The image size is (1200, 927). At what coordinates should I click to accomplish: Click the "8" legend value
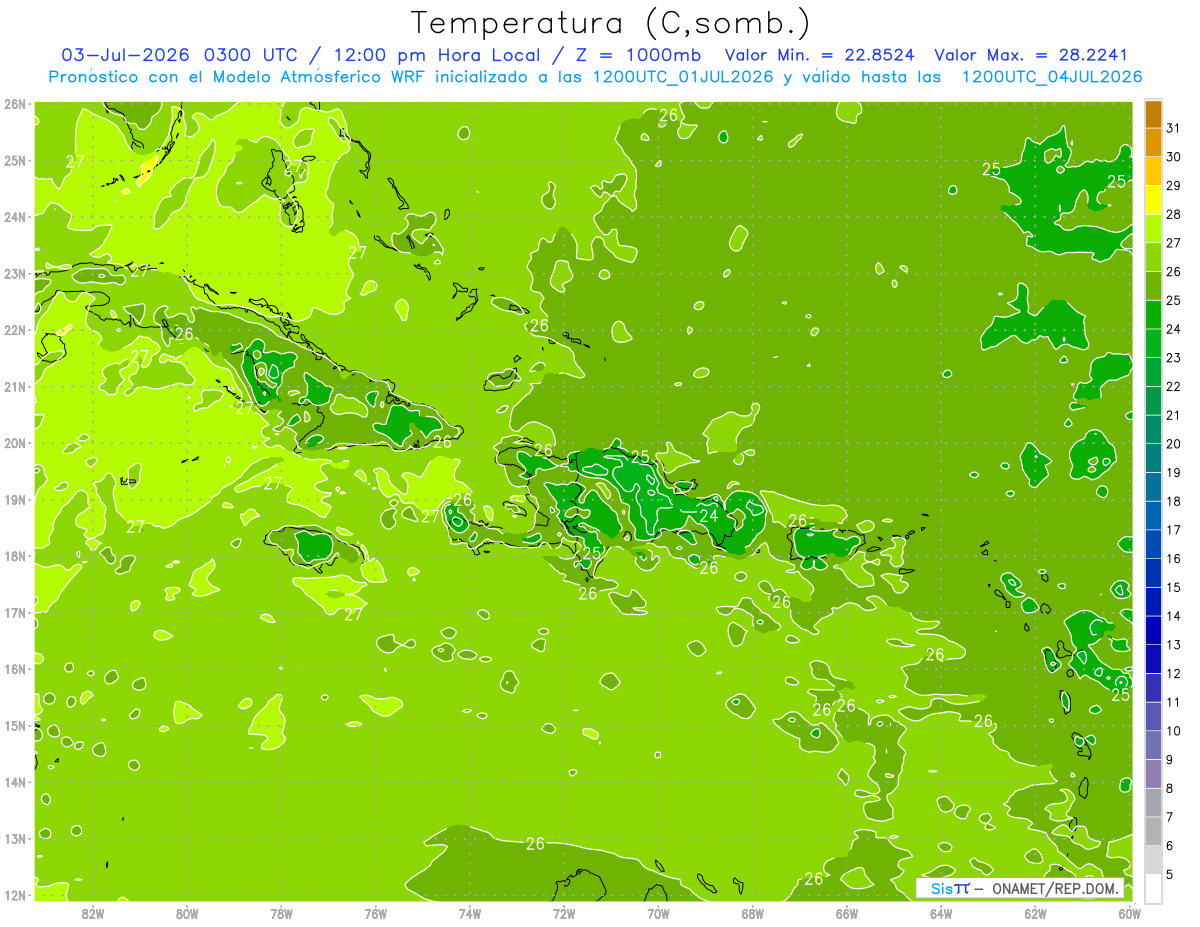coord(1170,789)
